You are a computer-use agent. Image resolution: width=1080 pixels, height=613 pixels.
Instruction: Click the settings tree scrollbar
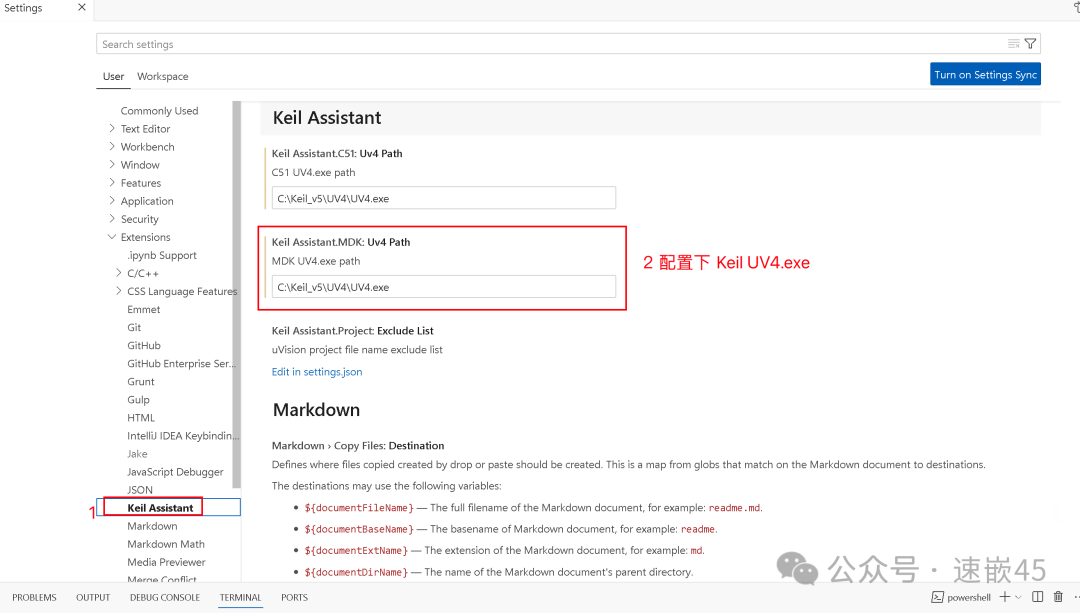(x=237, y=295)
